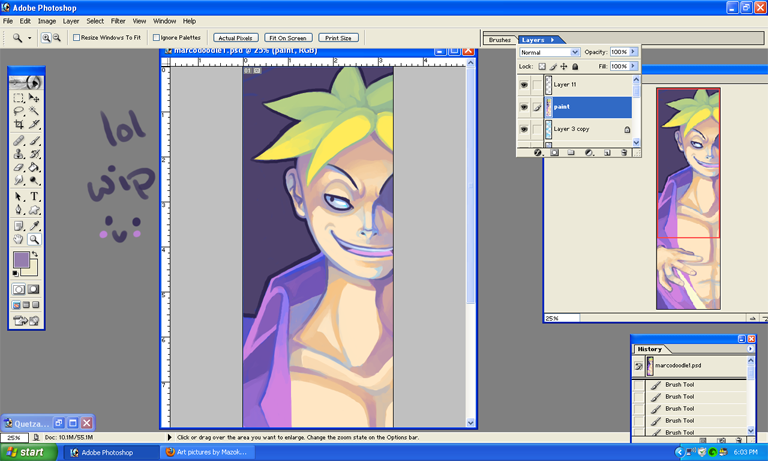Select the Clone Stamp tool
This screenshot has width=768, height=461.
[x=19, y=154]
